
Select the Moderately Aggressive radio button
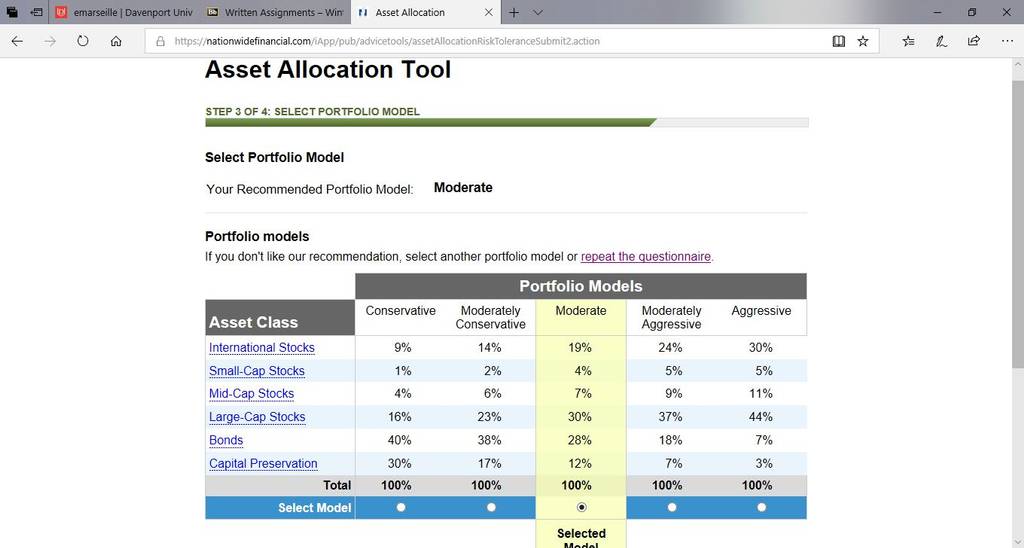671,508
